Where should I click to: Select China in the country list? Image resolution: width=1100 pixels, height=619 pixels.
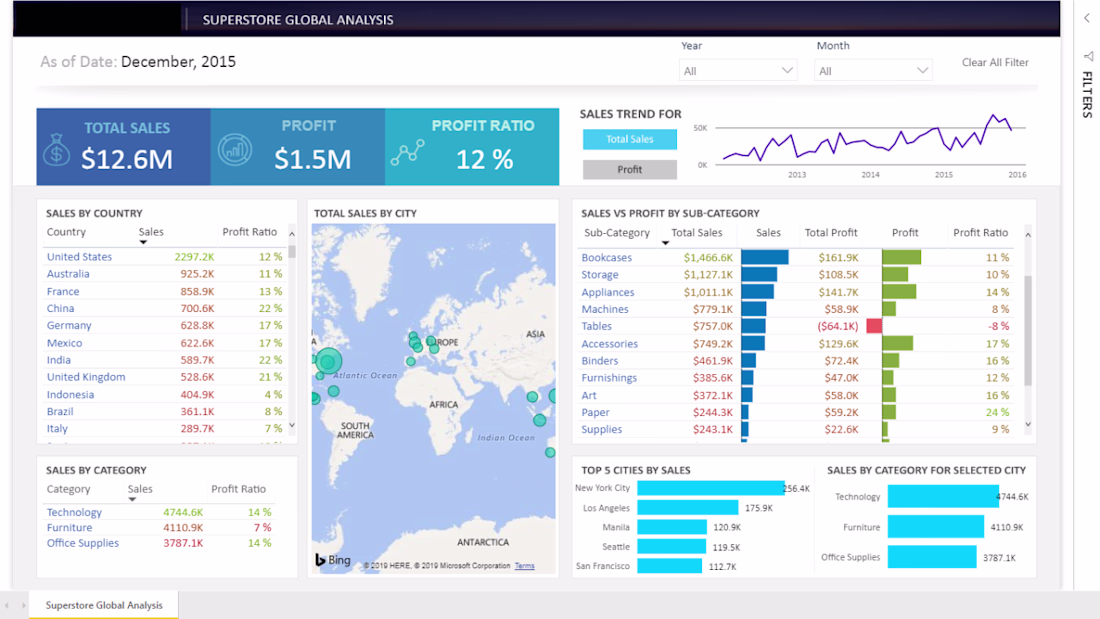[166, 308]
